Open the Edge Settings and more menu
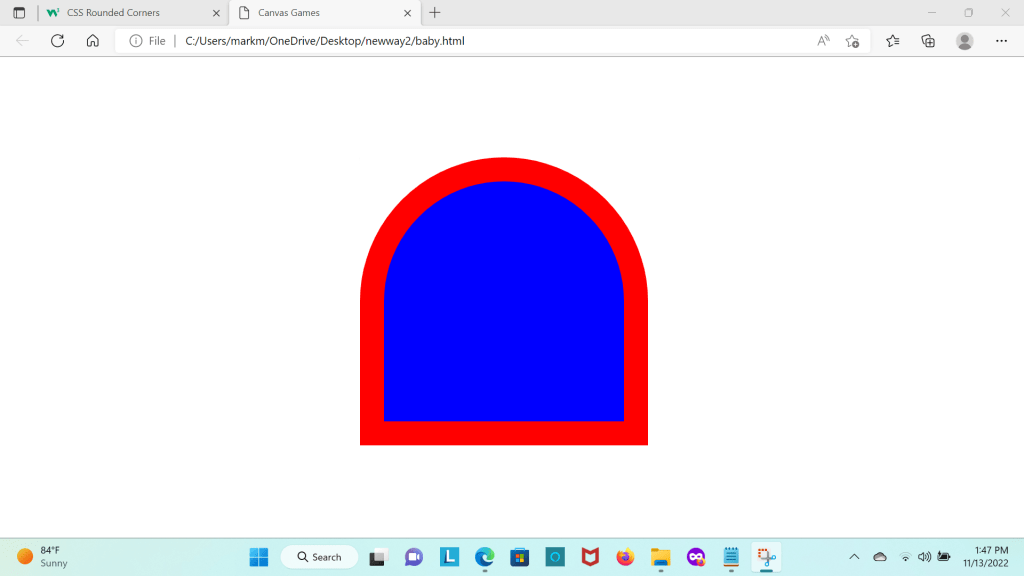This screenshot has height=576, width=1024. [x=1001, y=41]
